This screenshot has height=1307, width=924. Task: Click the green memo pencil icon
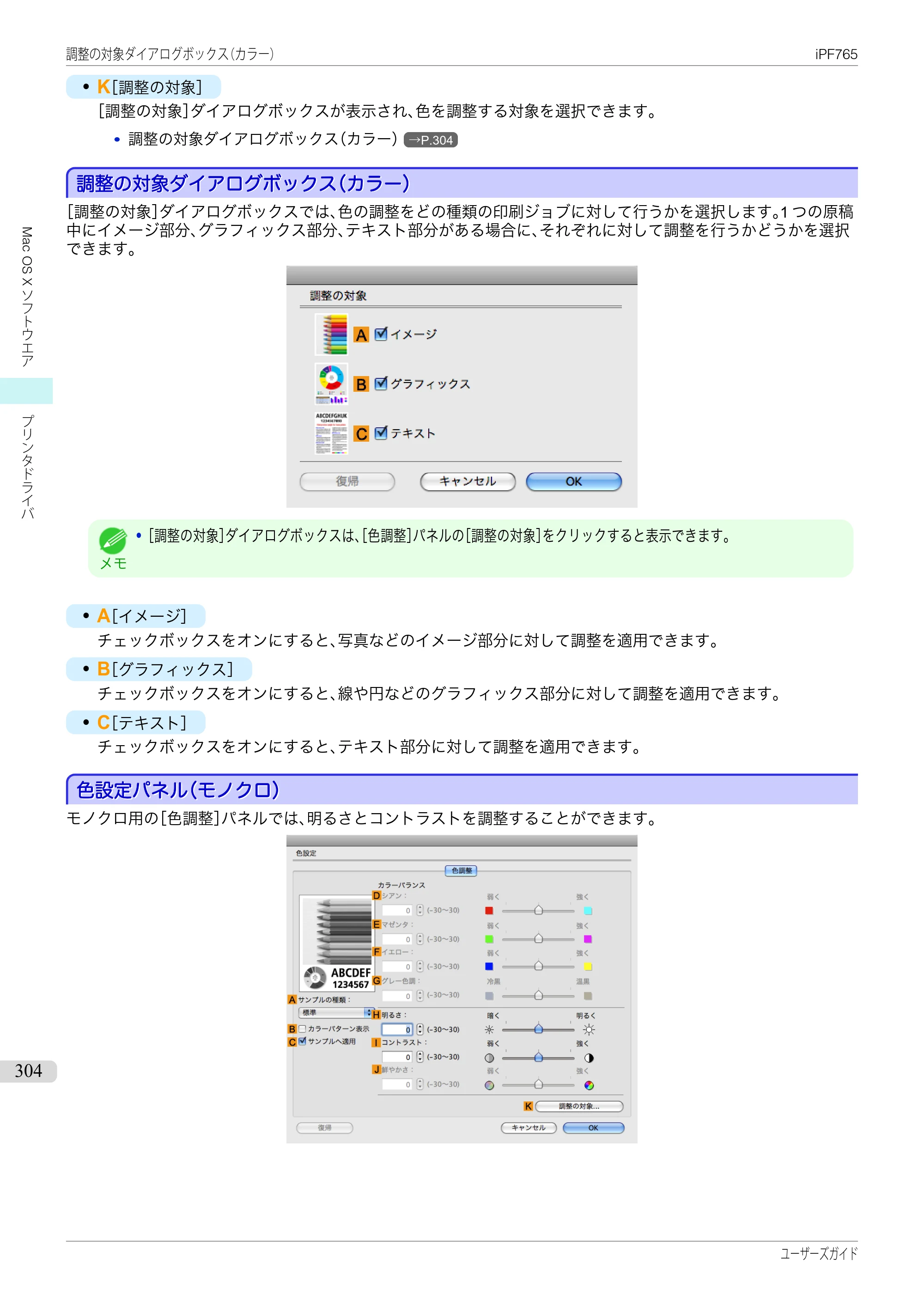click(113, 540)
